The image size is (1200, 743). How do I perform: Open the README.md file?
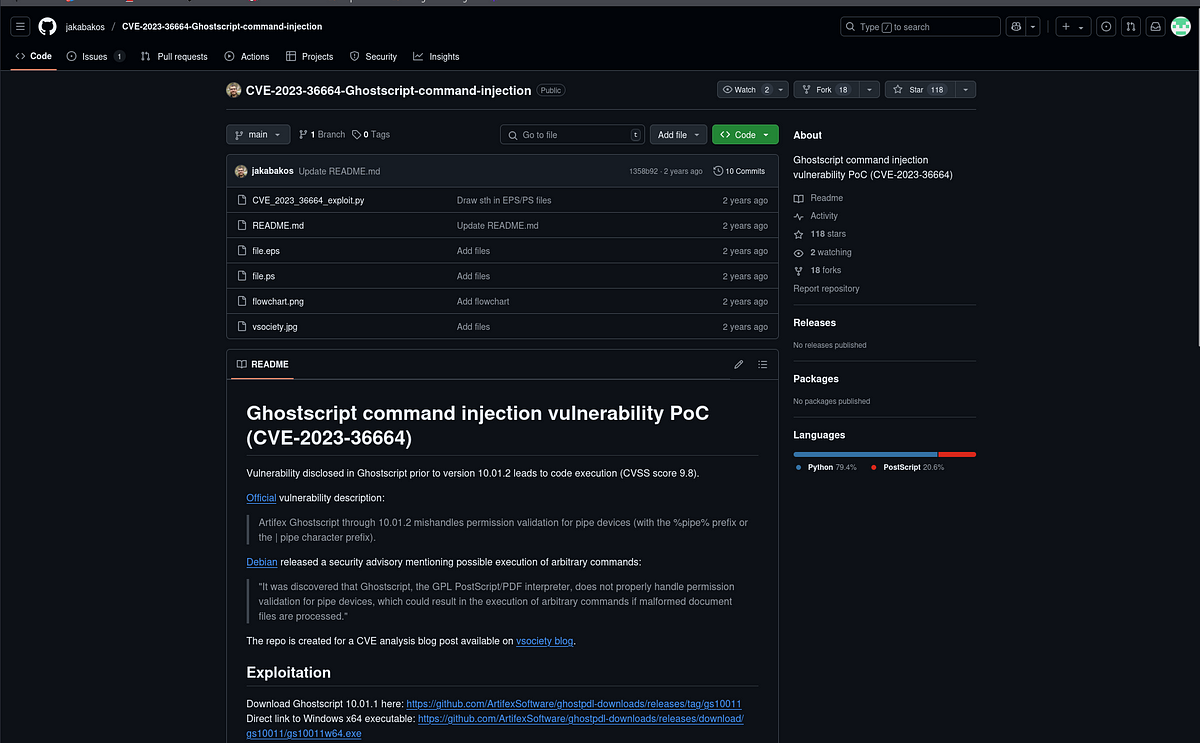click(278, 225)
